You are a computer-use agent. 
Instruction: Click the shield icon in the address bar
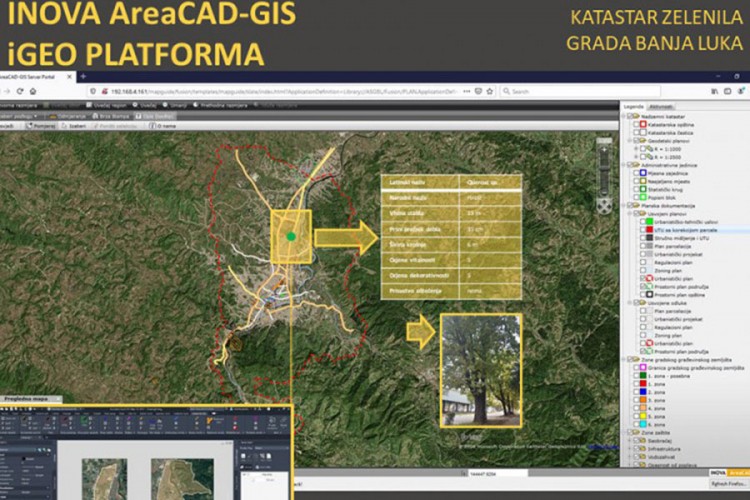click(x=93, y=91)
